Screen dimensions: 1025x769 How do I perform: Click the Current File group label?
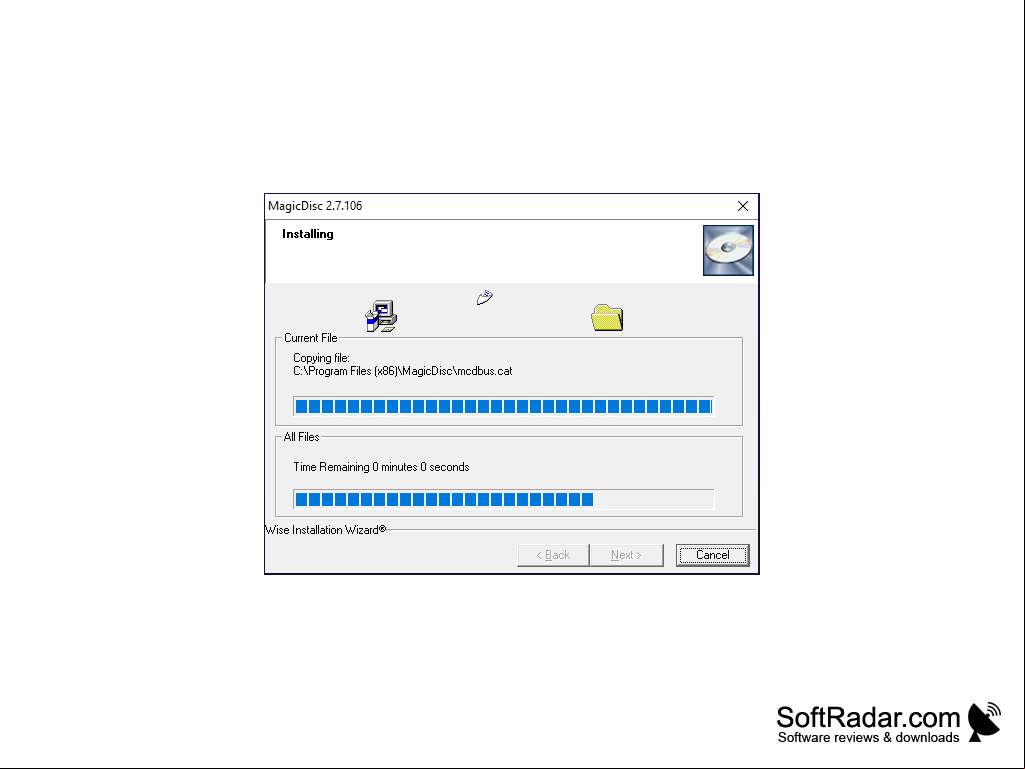[311, 338]
